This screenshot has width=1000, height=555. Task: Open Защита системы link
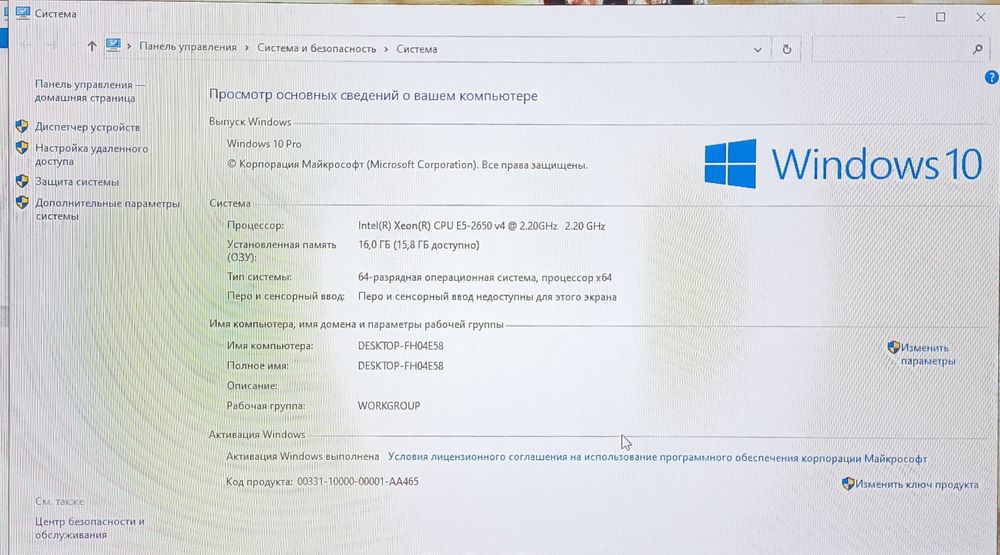(x=77, y=182)
